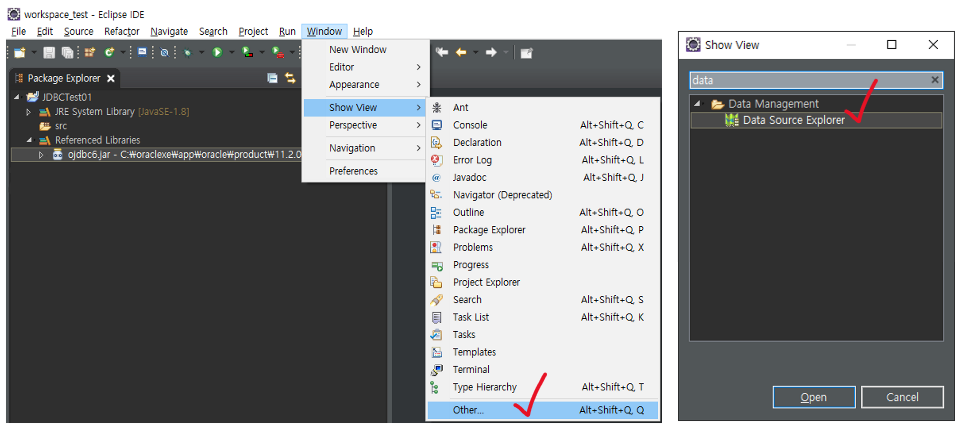Click the yellow Back navigation arrow
Screen dimensions: 961x427
pos(461,53)
